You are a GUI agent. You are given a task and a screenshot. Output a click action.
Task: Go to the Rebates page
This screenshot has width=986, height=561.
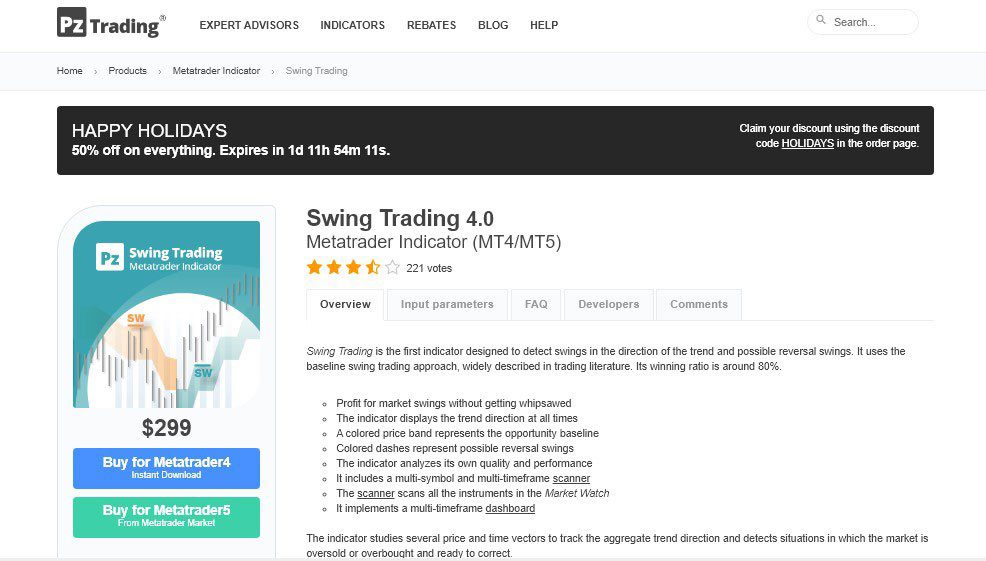coord(431,25)
